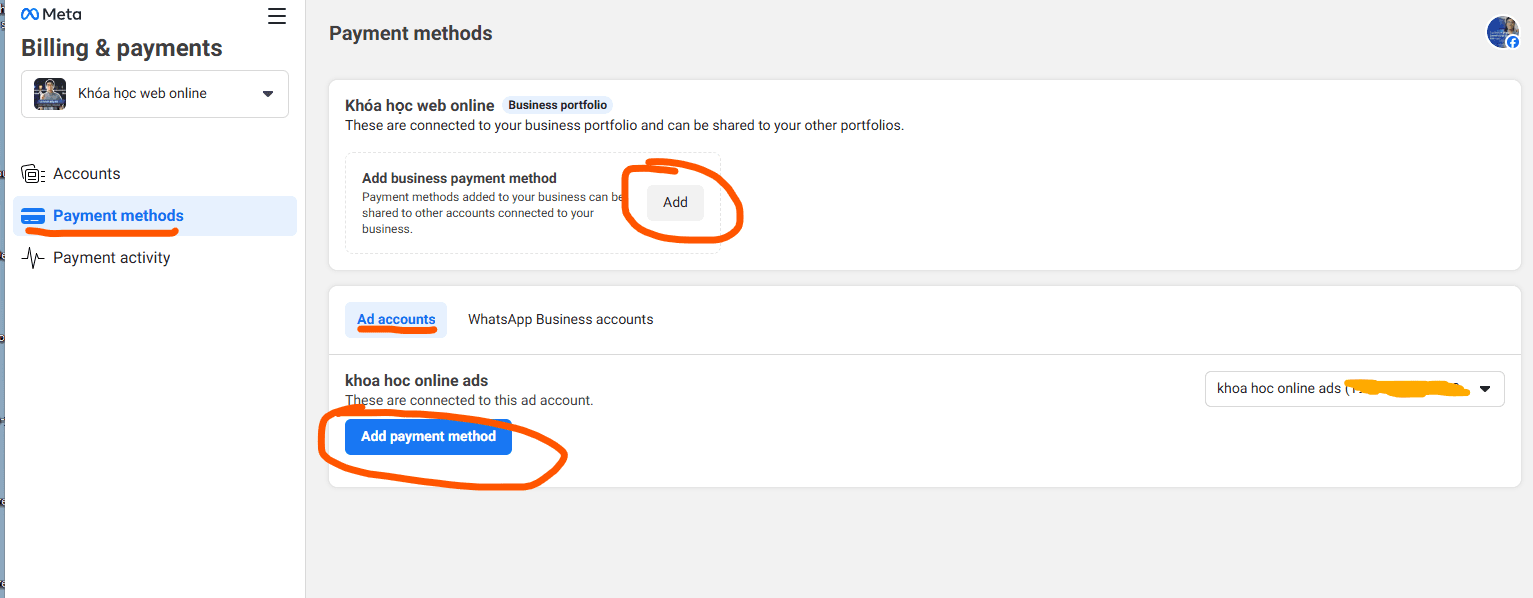This screenshot has height=598, width=1533.
Task: Open the khoa hoc online ads account dropdown
Action: tap(1354, 388)
